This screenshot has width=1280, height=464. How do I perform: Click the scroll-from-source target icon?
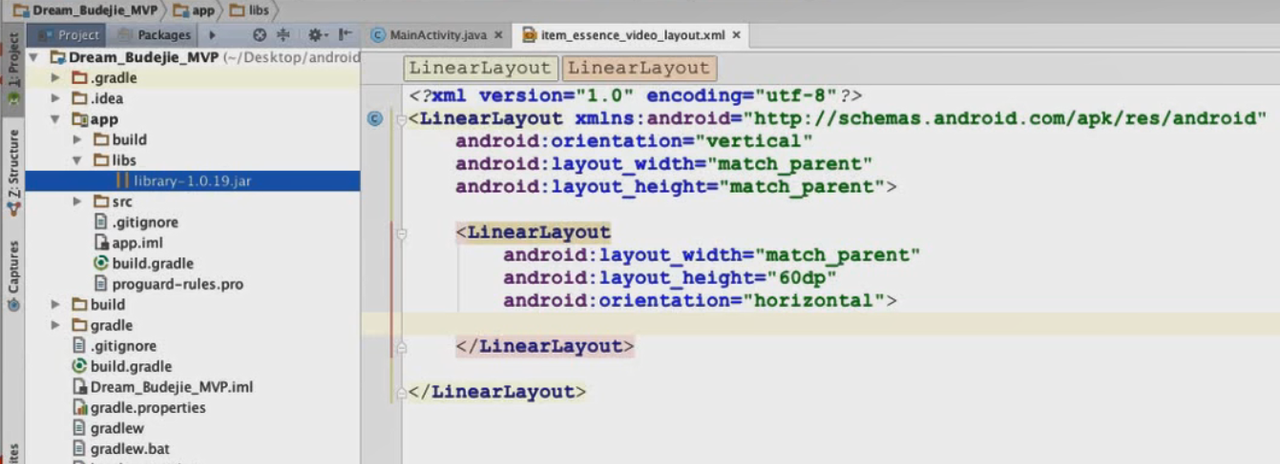[x=259, y=35]
